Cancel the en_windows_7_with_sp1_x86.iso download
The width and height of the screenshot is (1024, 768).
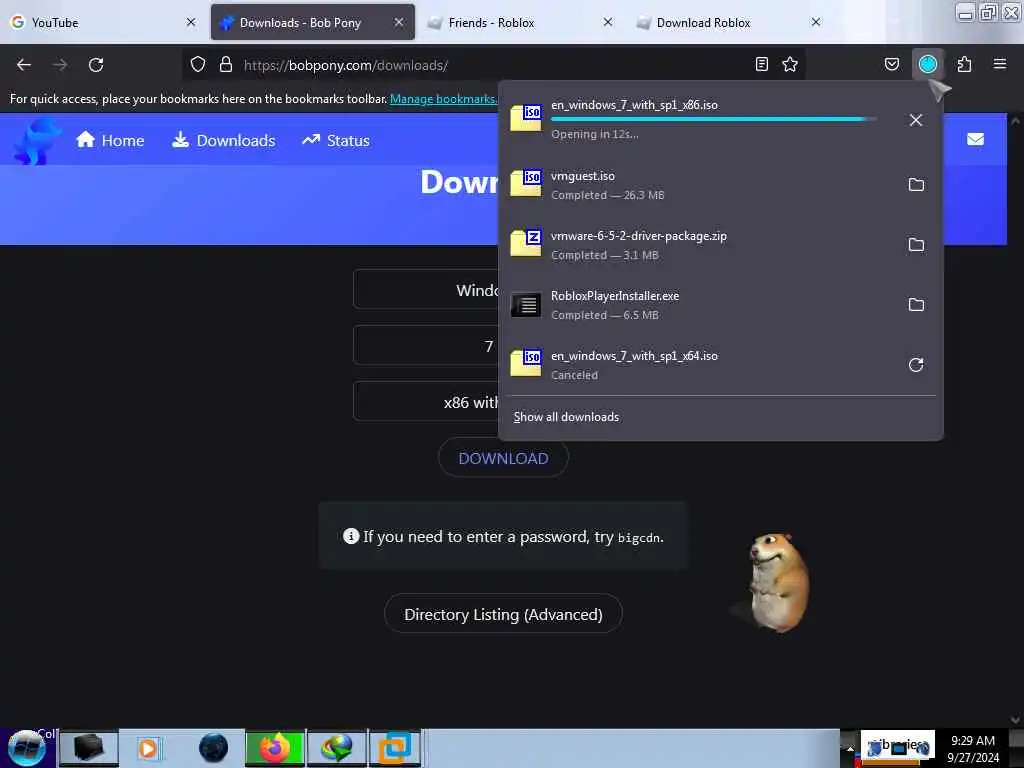(x=916, y=120)
